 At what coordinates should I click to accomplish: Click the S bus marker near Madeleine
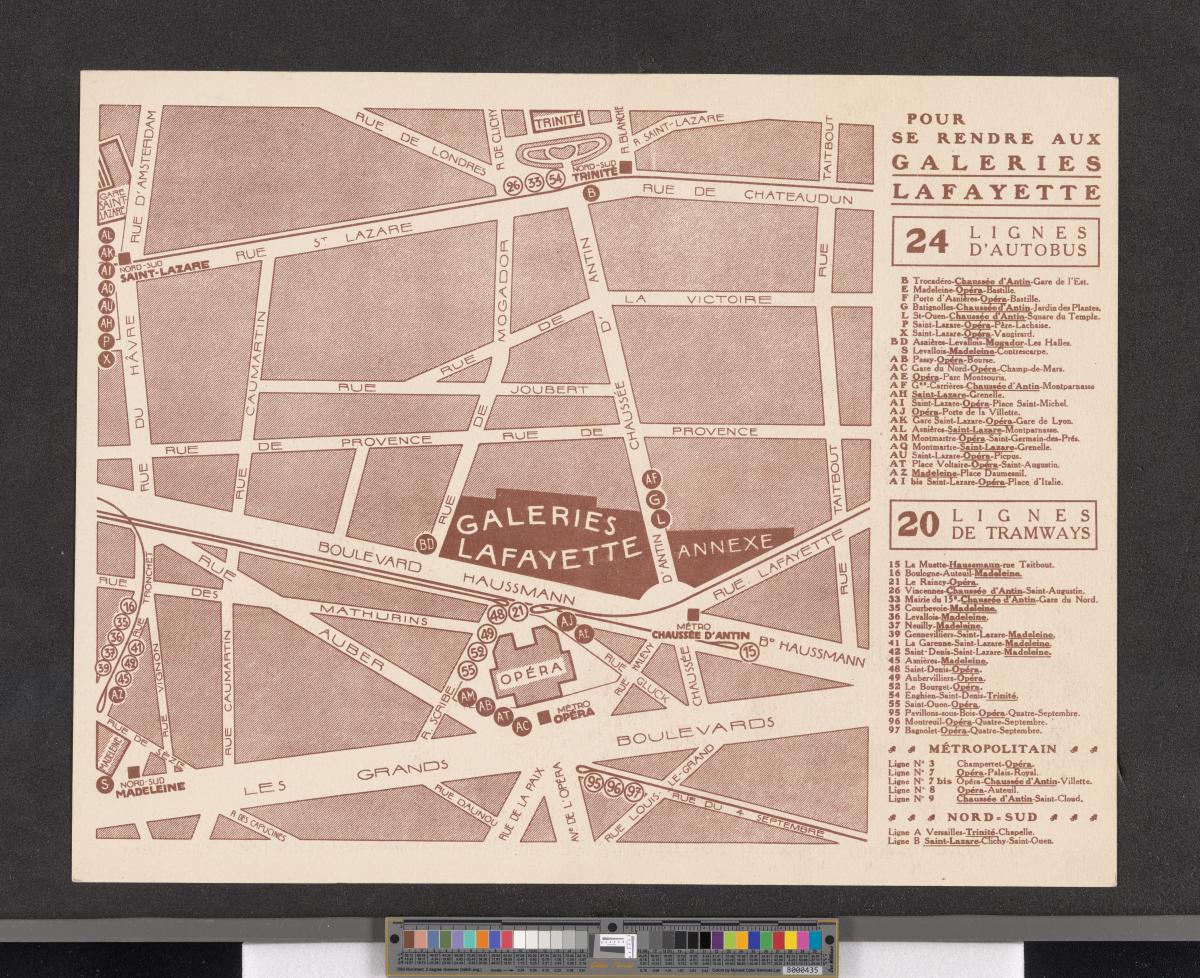pyautogui.click(x=106, y=784)
